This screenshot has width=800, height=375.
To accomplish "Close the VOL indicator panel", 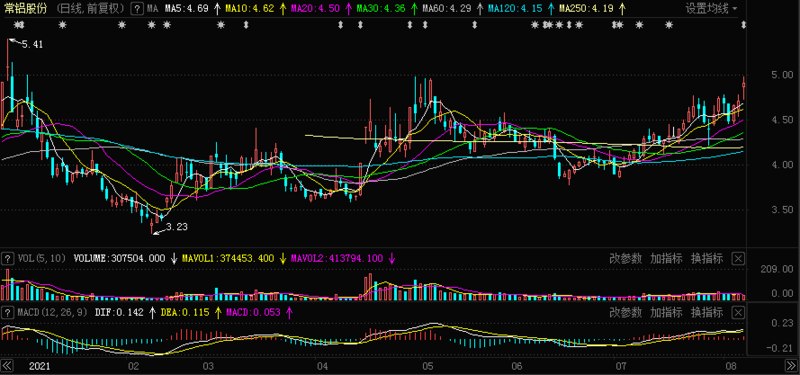I will (738, 259).
